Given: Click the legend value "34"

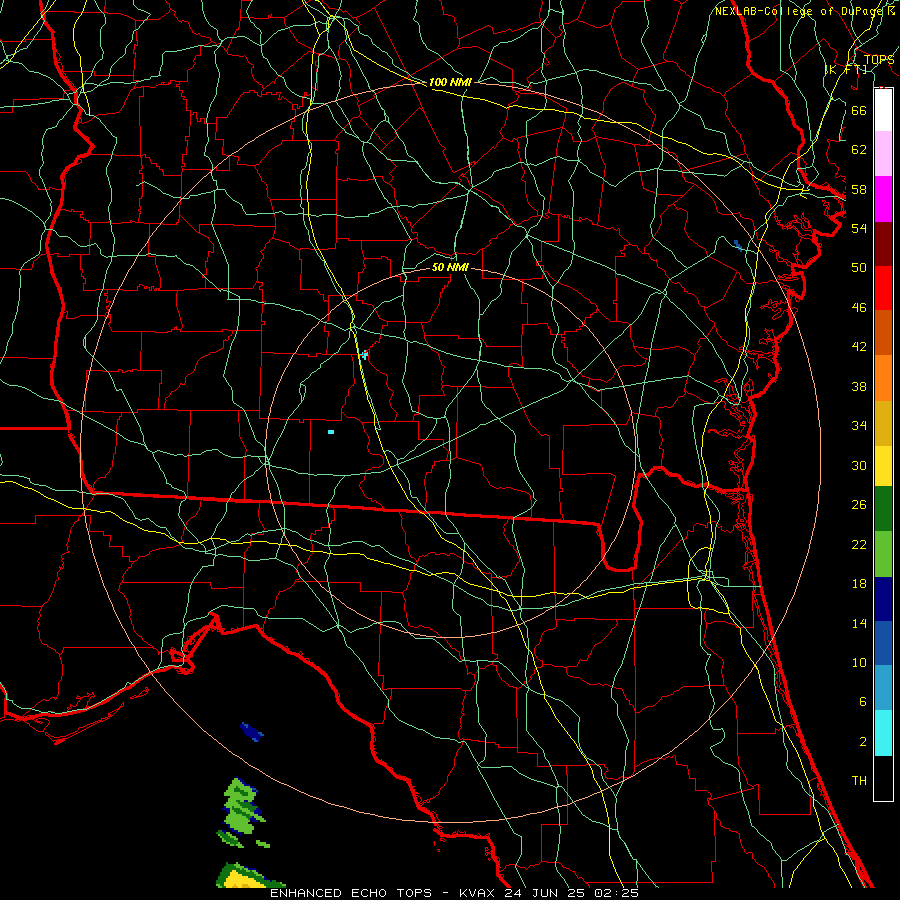Looking at the screenshot, I should tap(859, 426).
